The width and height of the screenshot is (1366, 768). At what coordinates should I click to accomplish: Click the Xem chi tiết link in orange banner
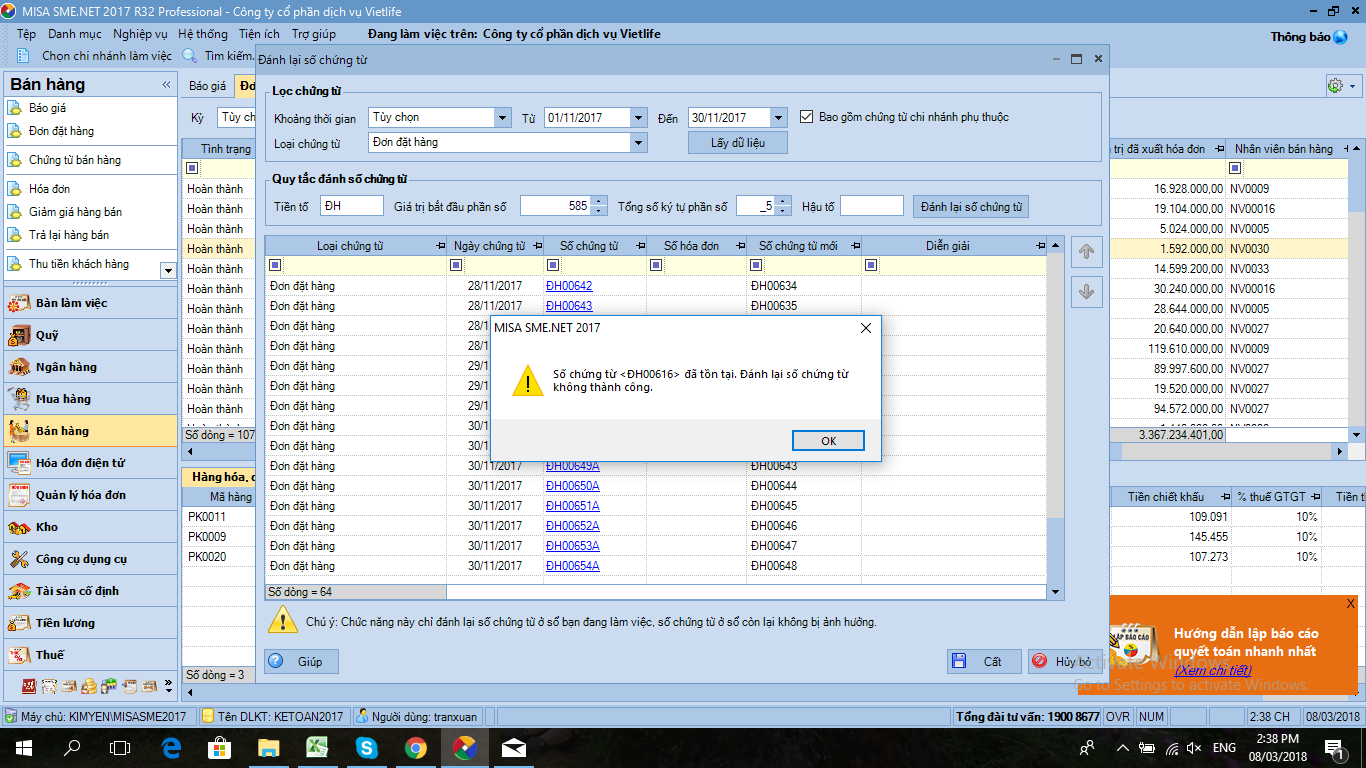1212,671
